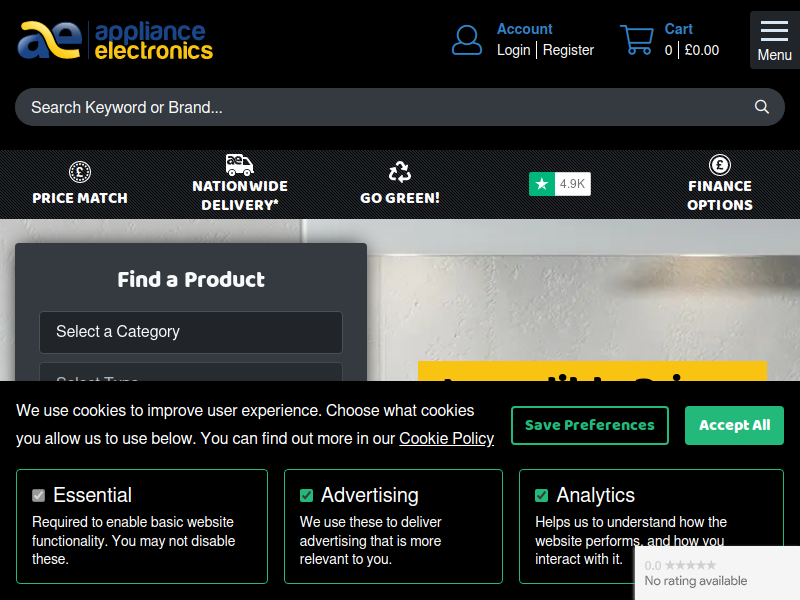Viewport: 800px width, 600px height.
Task: Click the Go Green recycle icon
Action: (x=400, y=172)
